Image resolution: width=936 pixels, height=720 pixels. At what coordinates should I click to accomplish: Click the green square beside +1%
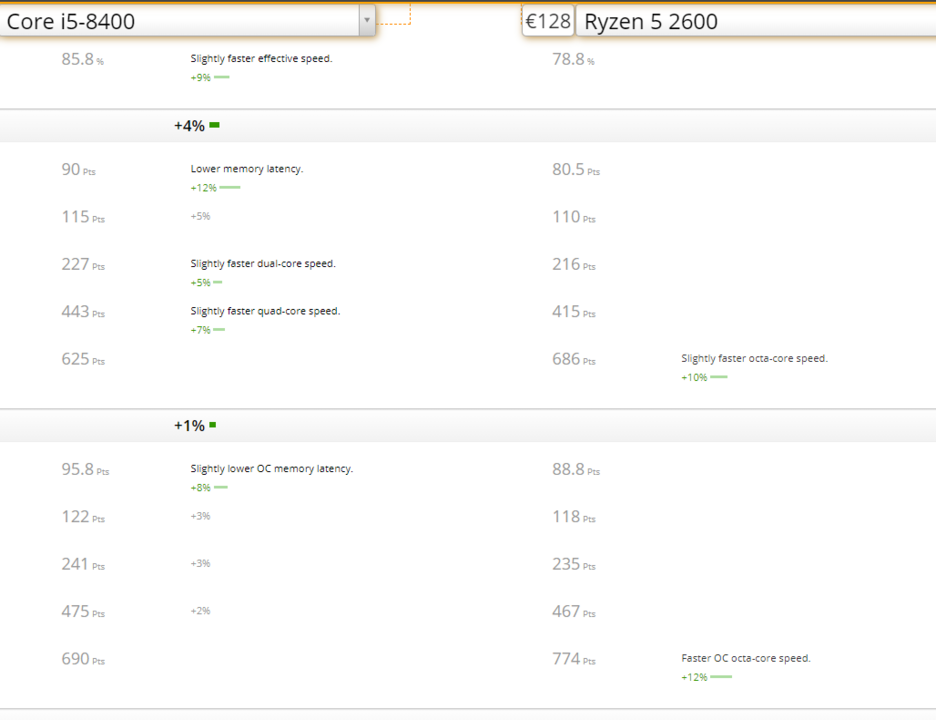213,425
